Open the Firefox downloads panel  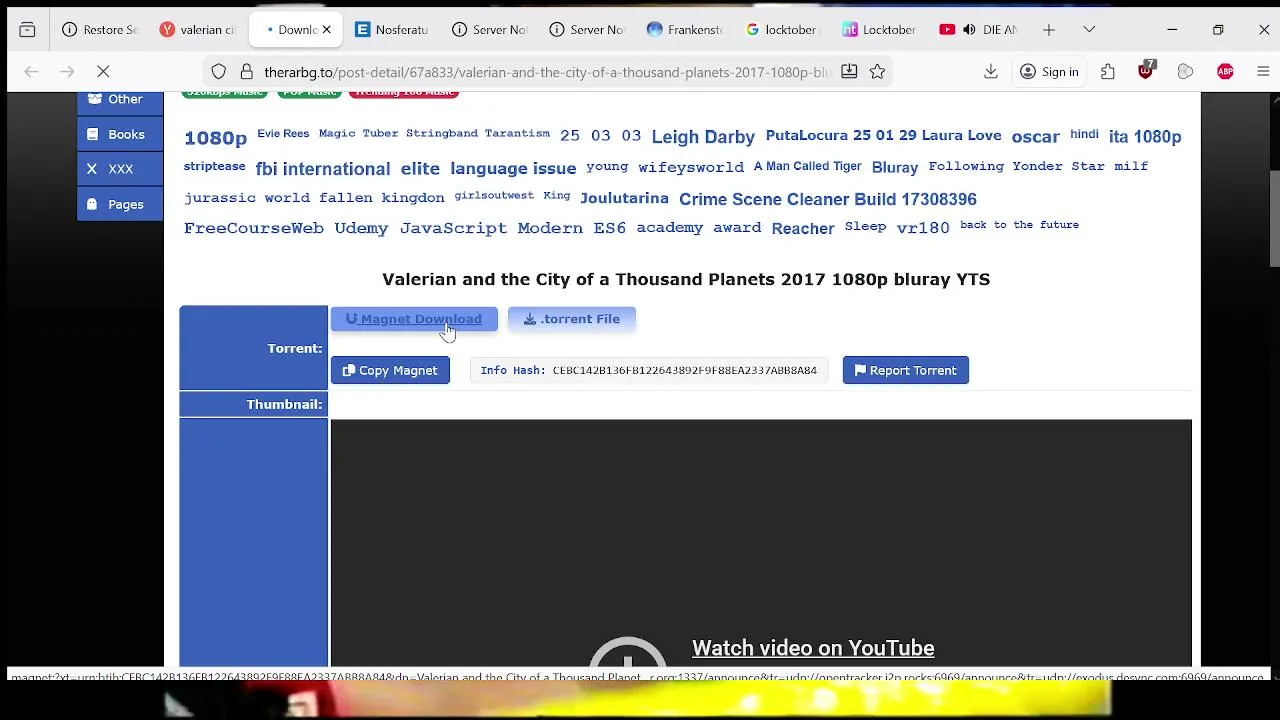[991, 72]
